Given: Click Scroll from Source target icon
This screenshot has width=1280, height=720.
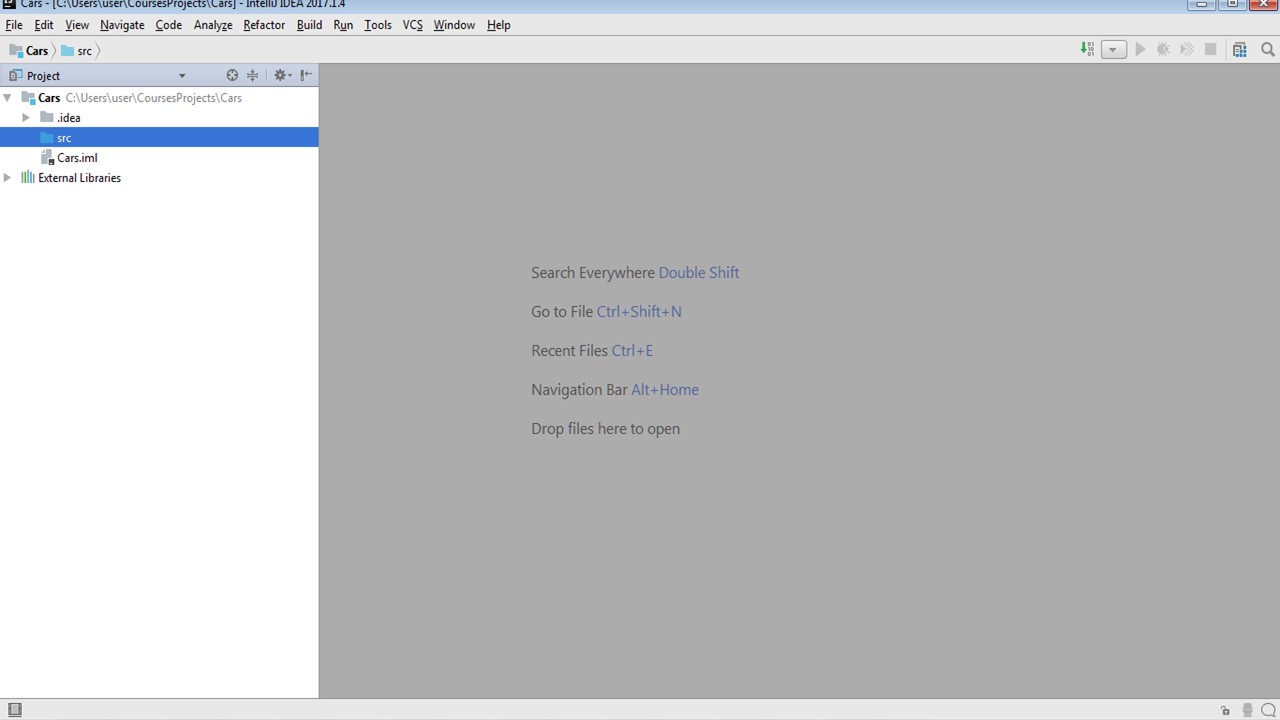Looking at the screenshot, I should [x=232, y=75].
